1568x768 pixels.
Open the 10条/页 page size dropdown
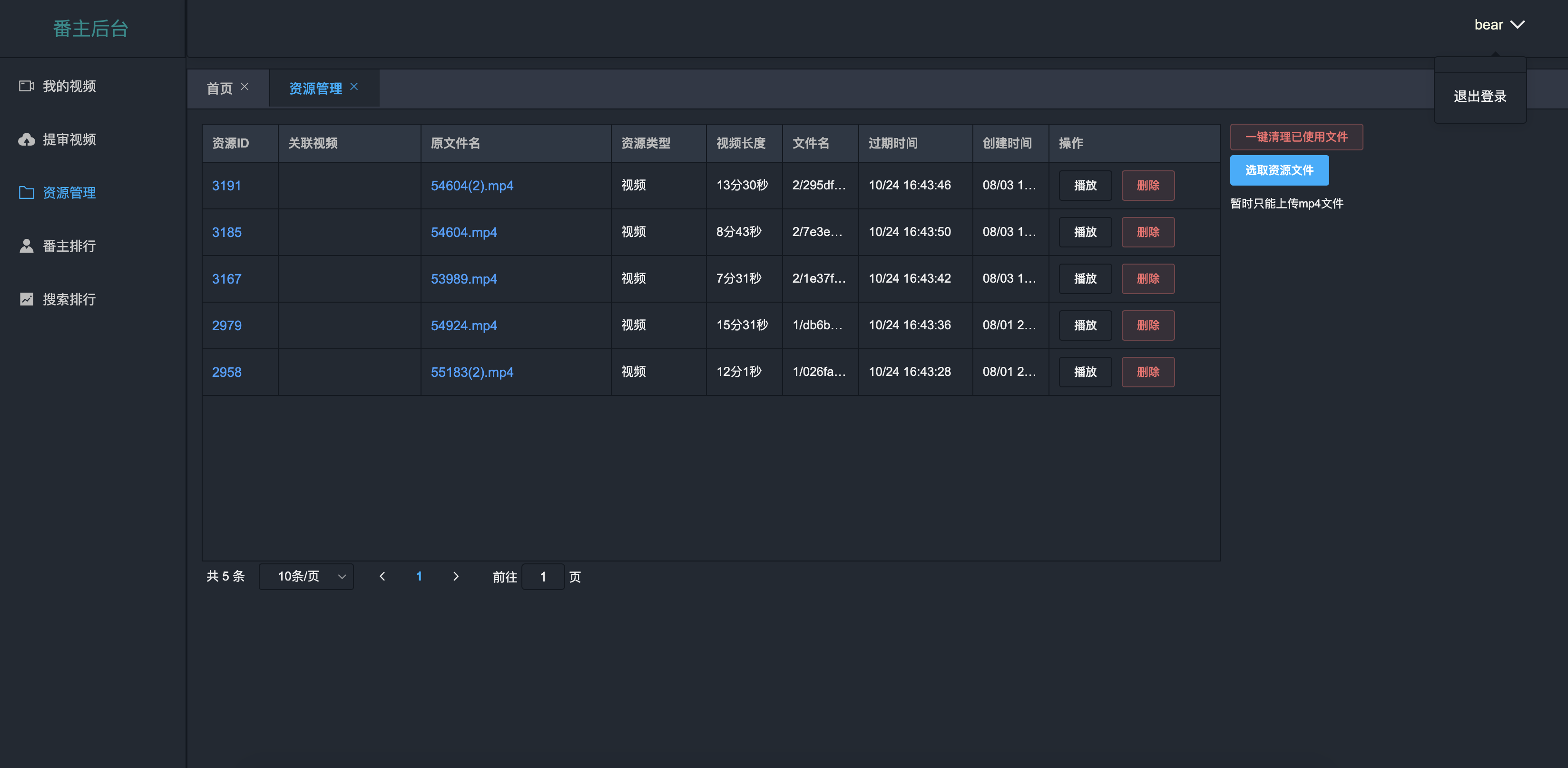306,576
